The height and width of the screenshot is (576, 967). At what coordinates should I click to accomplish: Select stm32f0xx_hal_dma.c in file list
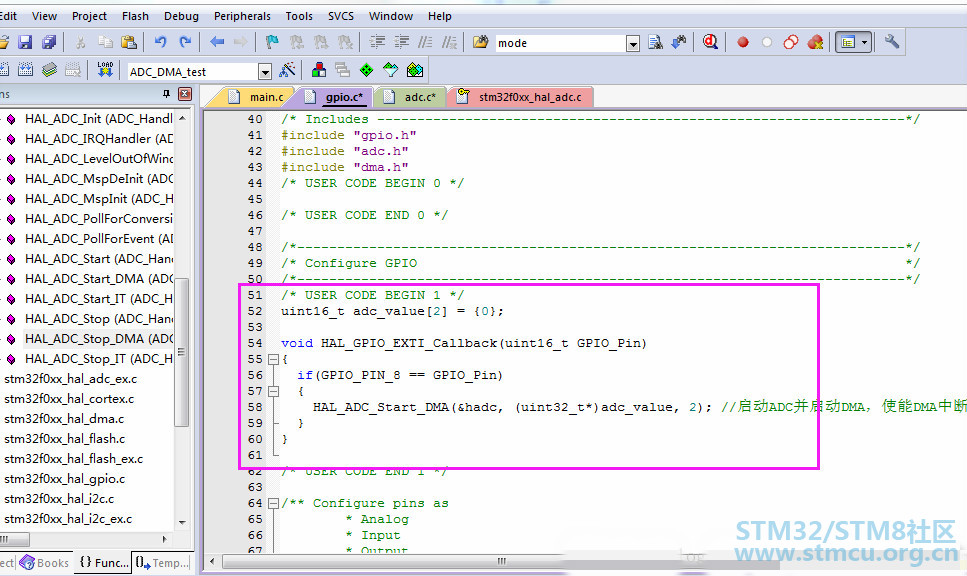point(64,419)
